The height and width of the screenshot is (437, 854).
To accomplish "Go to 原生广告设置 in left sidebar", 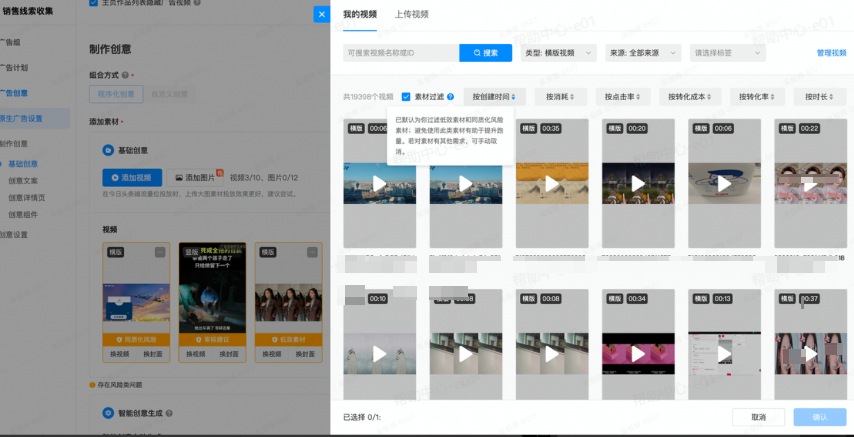I will click(x=21, y=119).
